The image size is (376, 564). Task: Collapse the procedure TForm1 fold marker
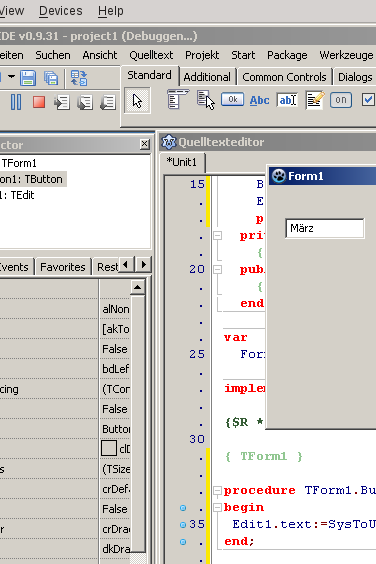pos(217,491)
